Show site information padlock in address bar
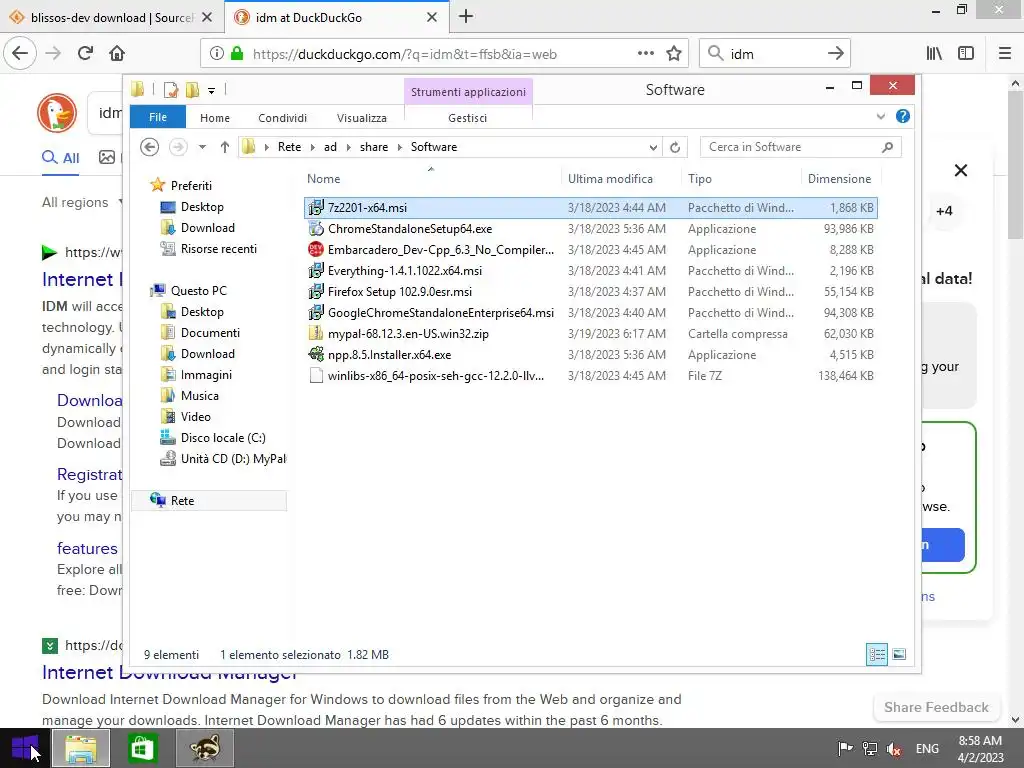This screenshot has height=768, width=1024. [237, 54]
